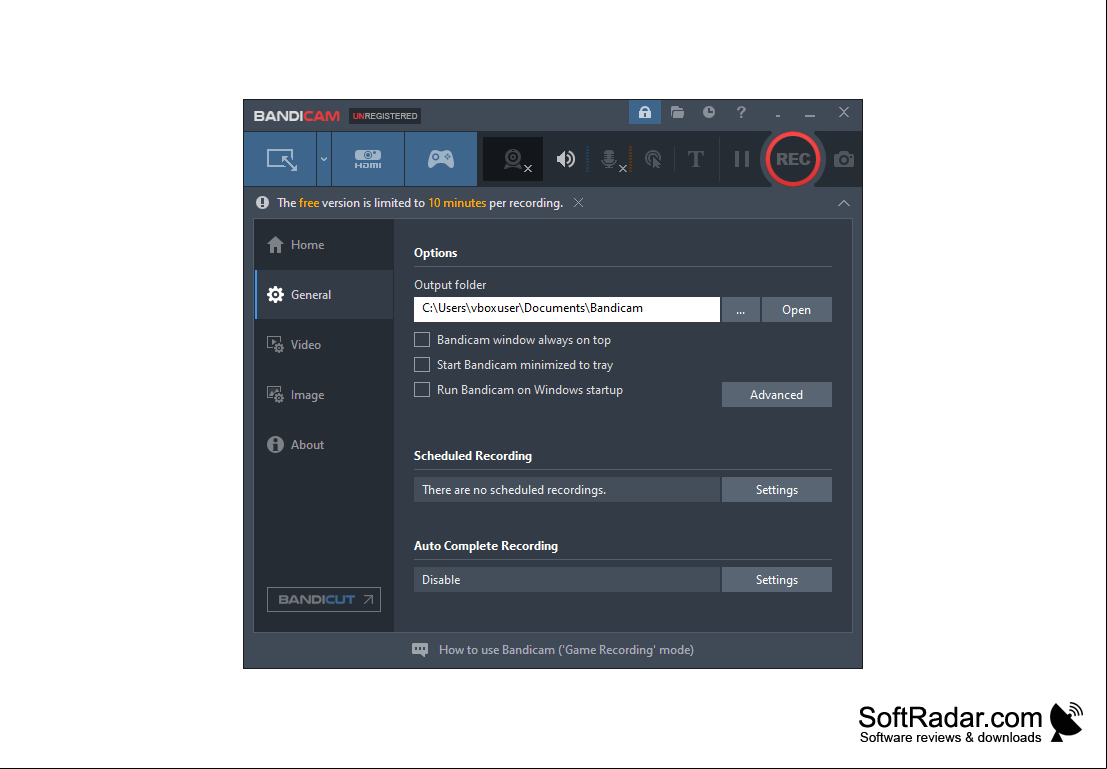Open Scheduled Recording Settings

(x=777, y=490)
